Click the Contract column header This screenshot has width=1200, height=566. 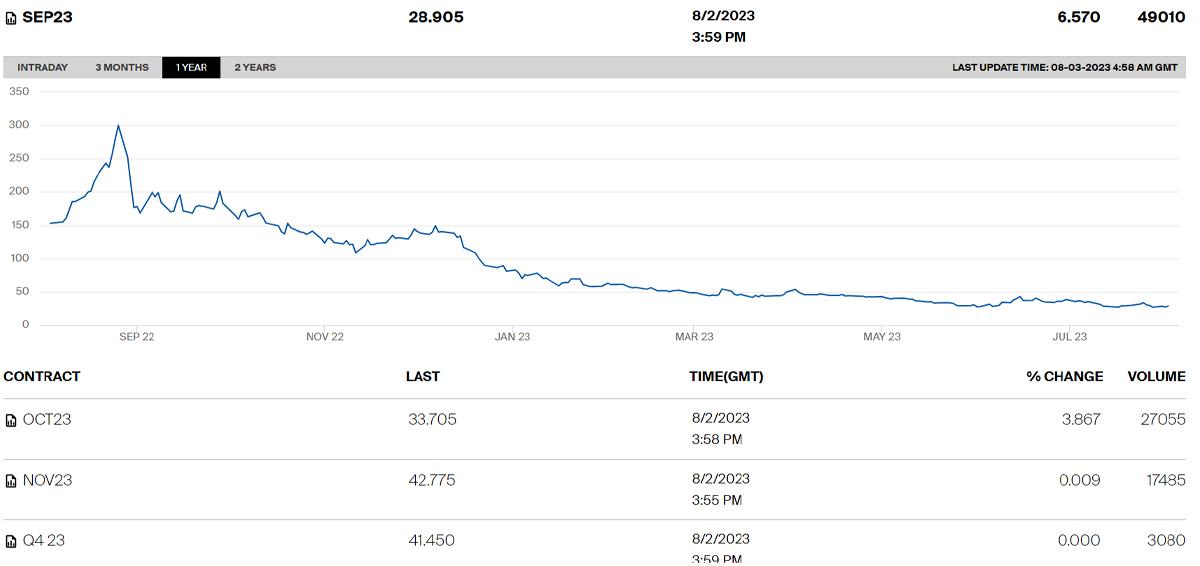point(42,377)
